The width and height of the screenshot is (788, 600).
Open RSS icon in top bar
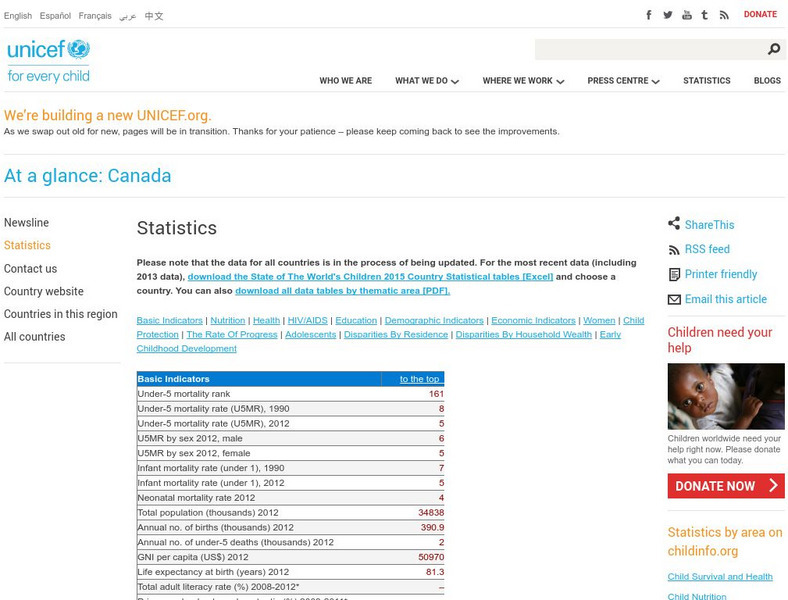click(x=724, y=15)
